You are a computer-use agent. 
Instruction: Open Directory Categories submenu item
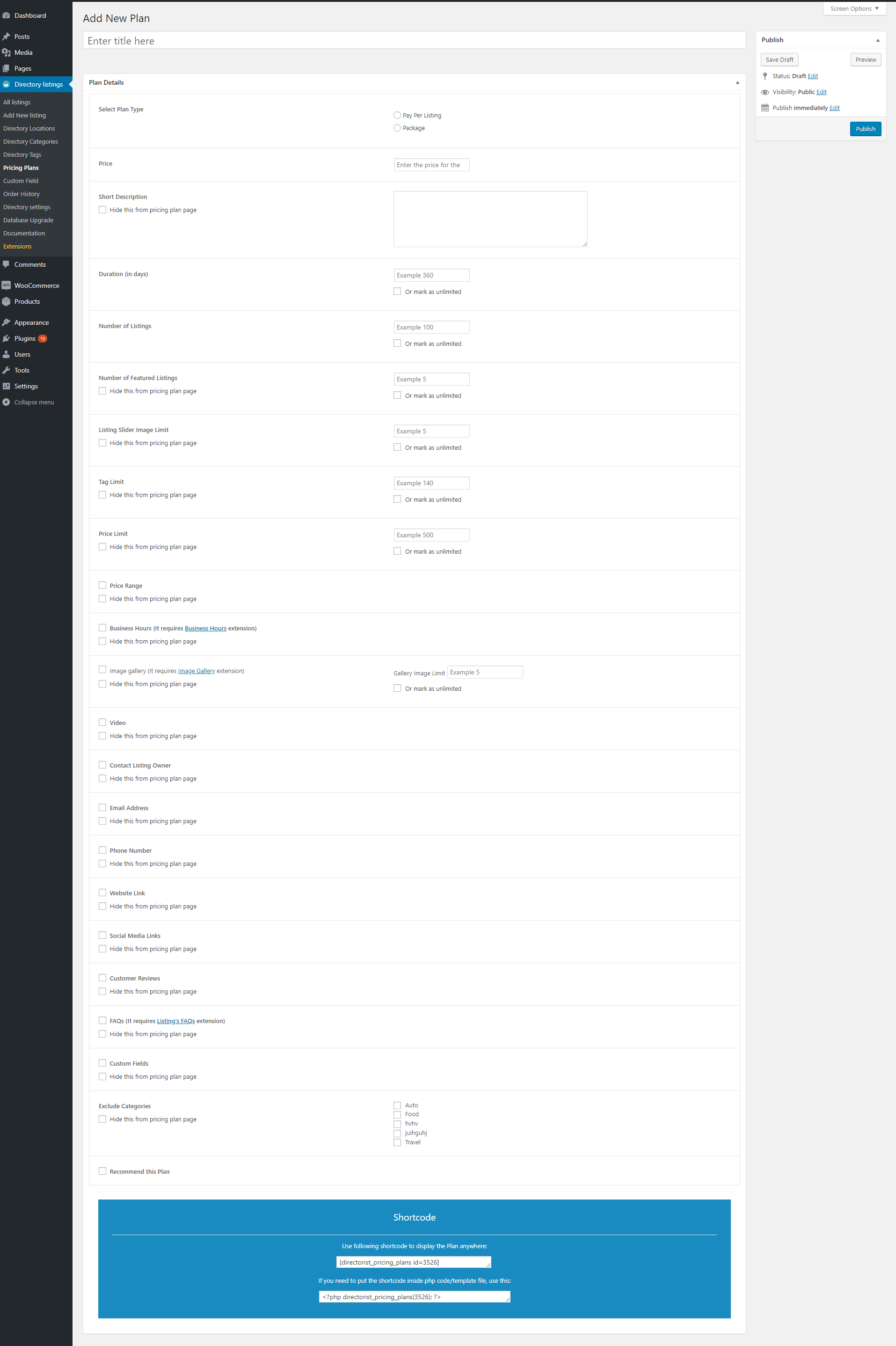coord(31,142)
